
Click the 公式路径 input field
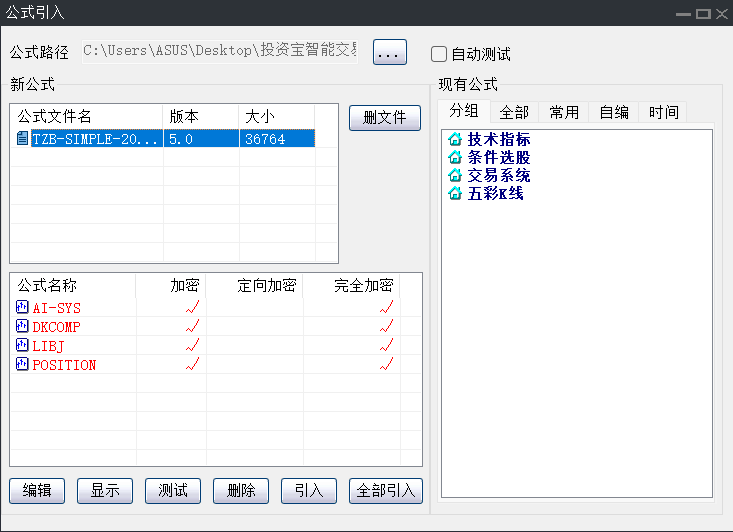(219, 52)
